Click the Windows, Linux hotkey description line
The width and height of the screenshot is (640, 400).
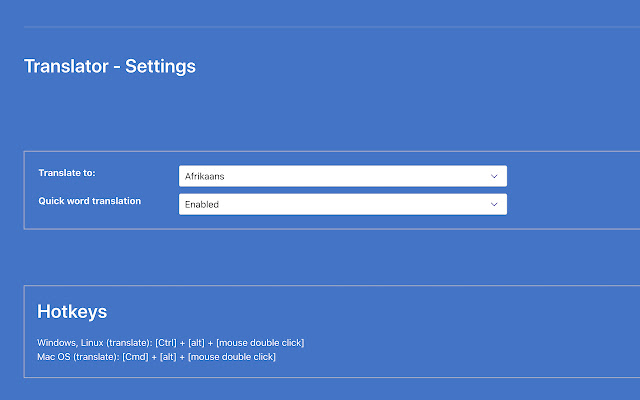tap(170, 343)
